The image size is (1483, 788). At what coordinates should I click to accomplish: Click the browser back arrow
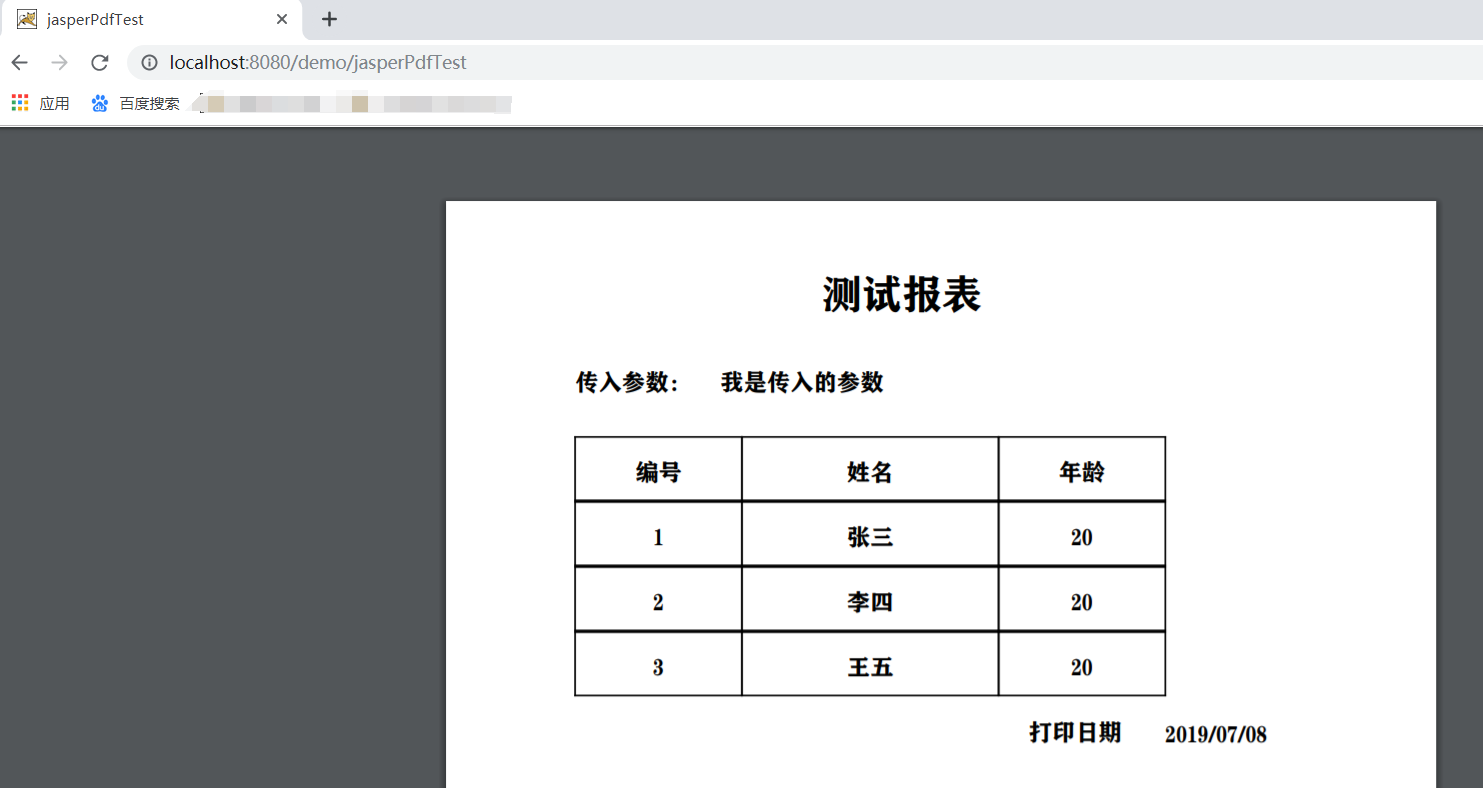(19, 63)
